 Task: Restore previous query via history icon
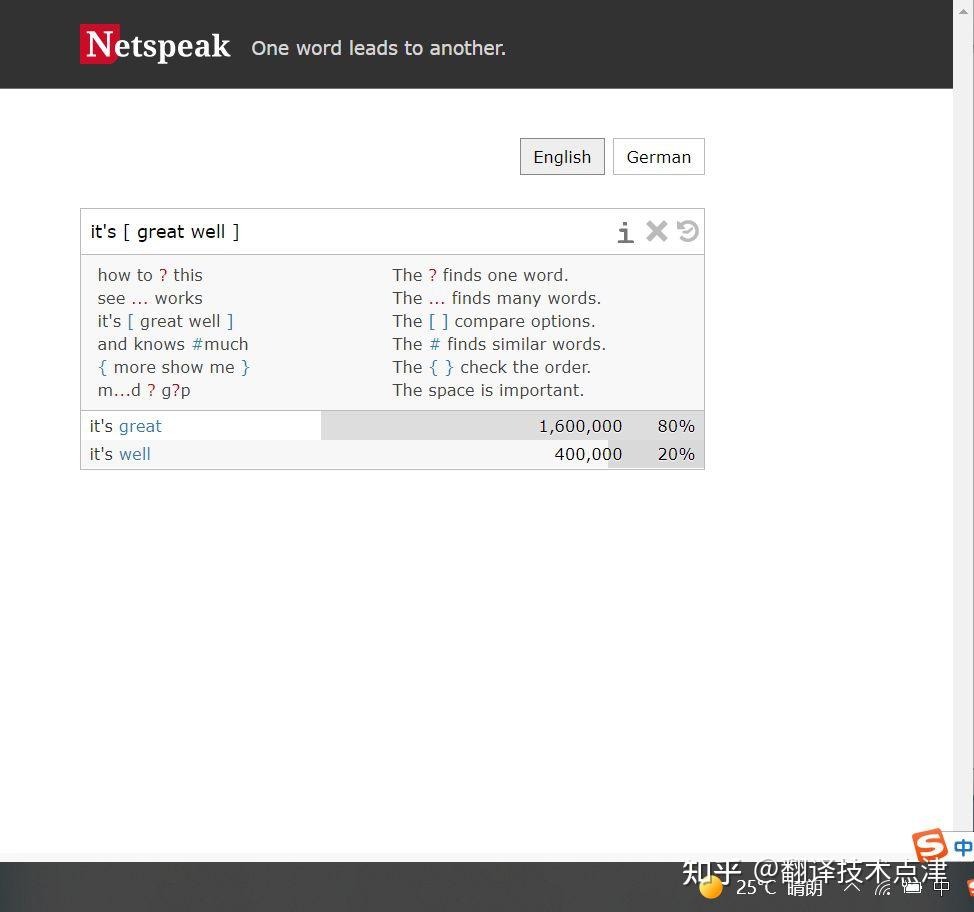687,231
